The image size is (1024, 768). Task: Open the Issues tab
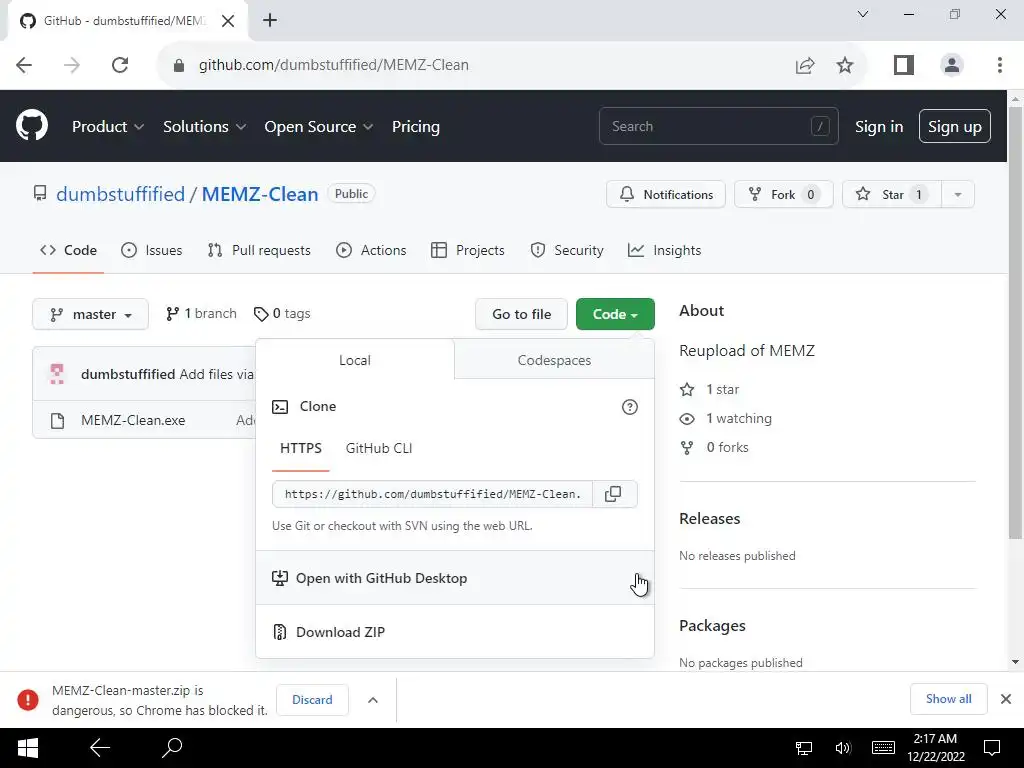pos(152,251)
